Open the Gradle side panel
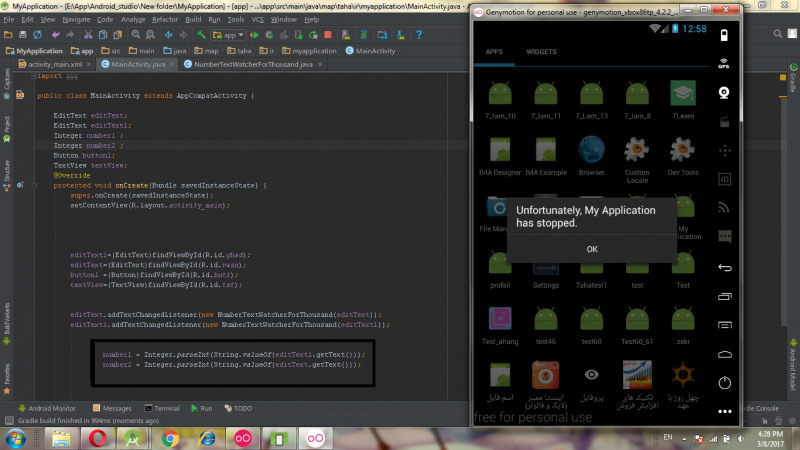 [793, 78]
